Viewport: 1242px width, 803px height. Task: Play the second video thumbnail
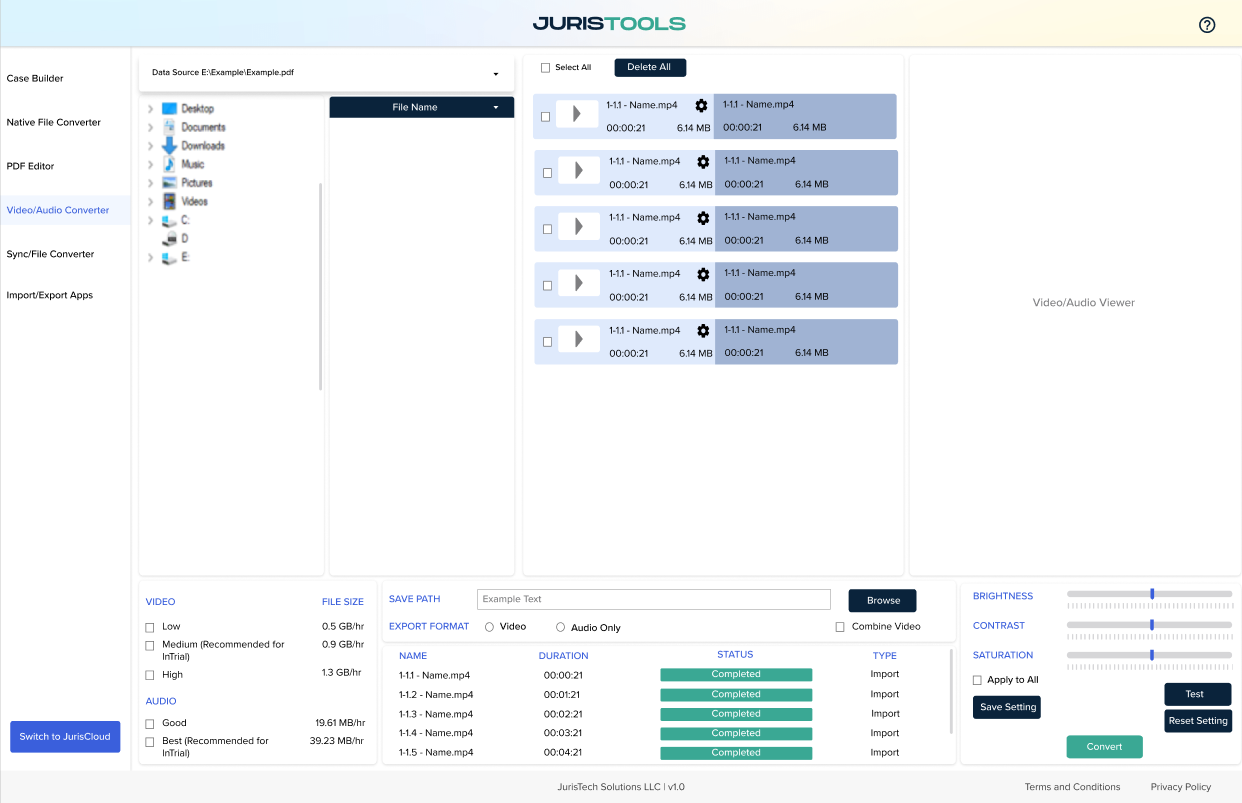click(x=578, y=171)
